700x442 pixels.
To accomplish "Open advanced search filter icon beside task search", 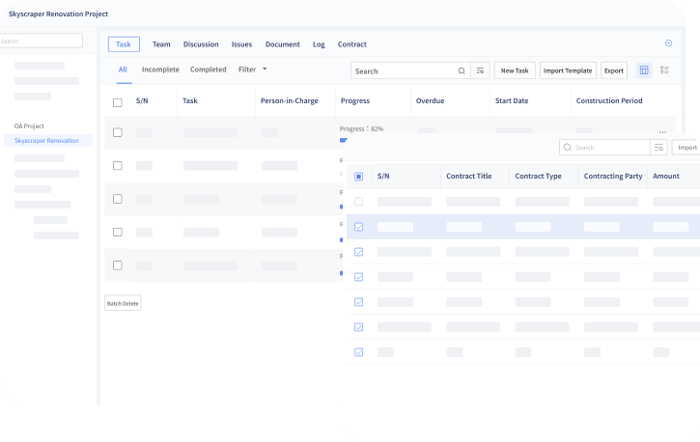I will tap(480, 71).
